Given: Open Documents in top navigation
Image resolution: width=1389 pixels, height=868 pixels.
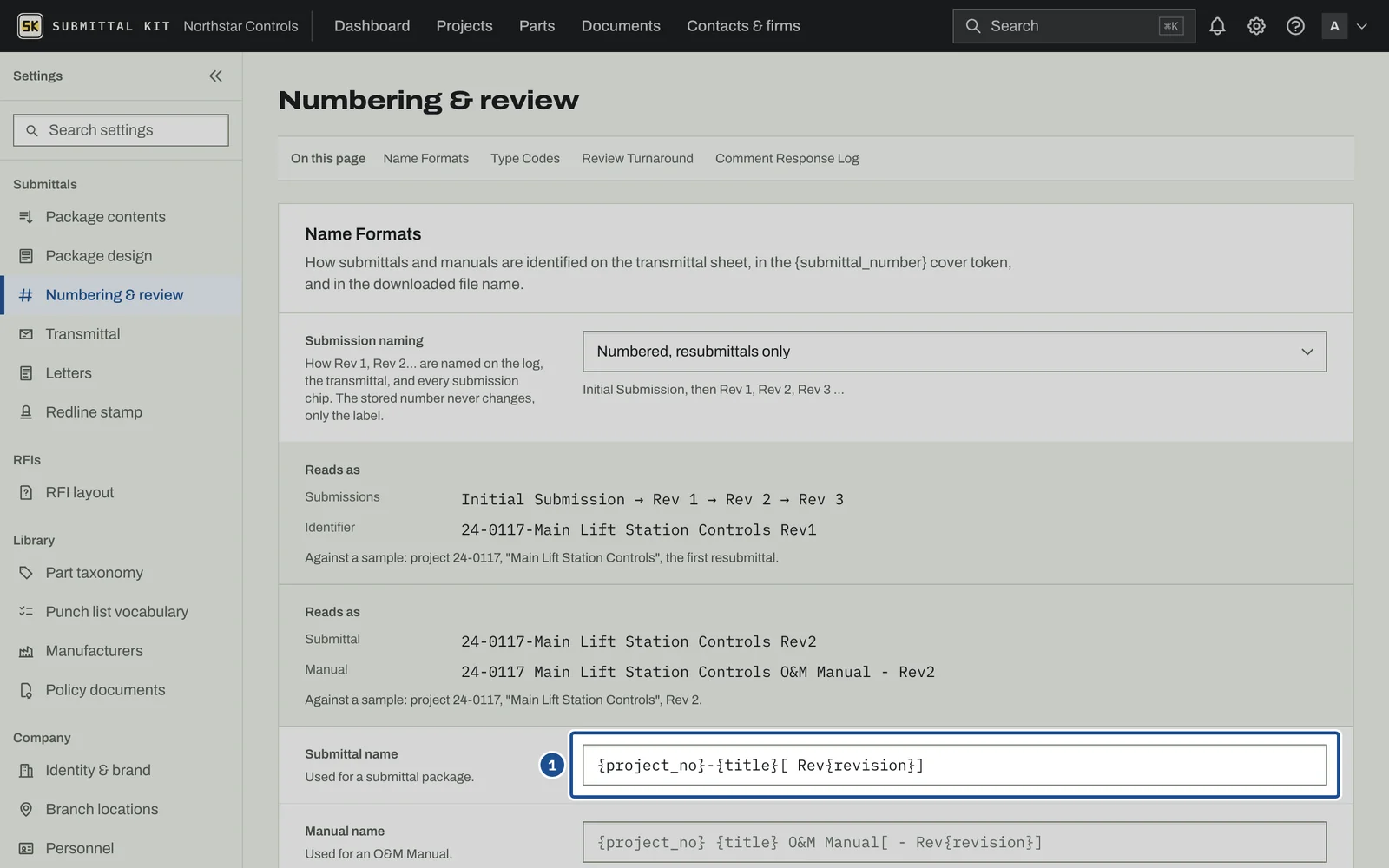Looking at the screenshot, I should (621, 26).
